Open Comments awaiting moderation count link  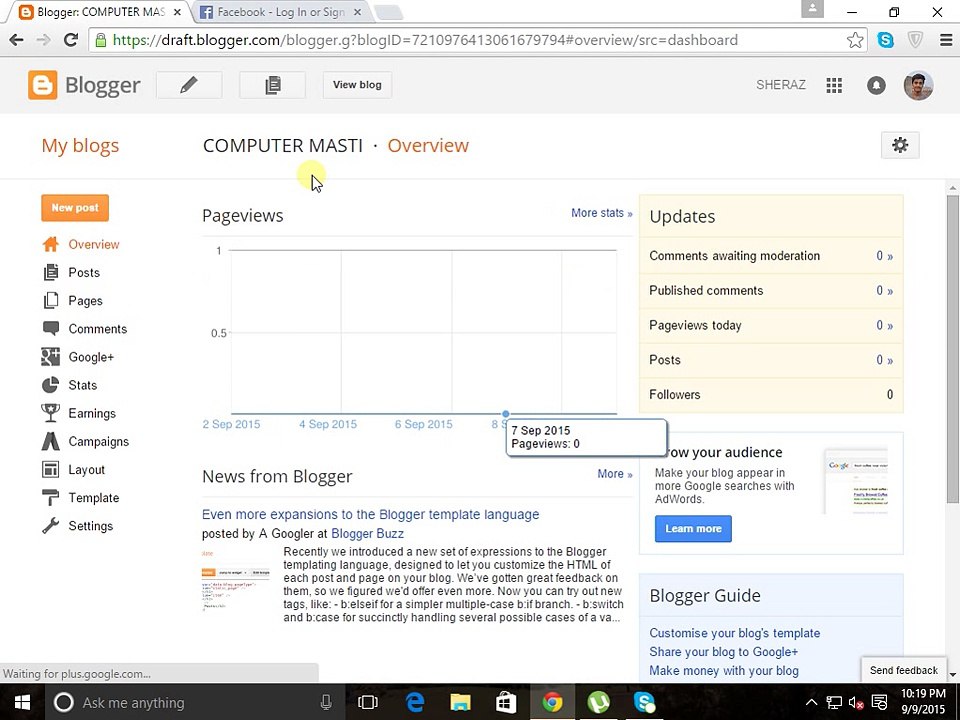tap(884, 256)
